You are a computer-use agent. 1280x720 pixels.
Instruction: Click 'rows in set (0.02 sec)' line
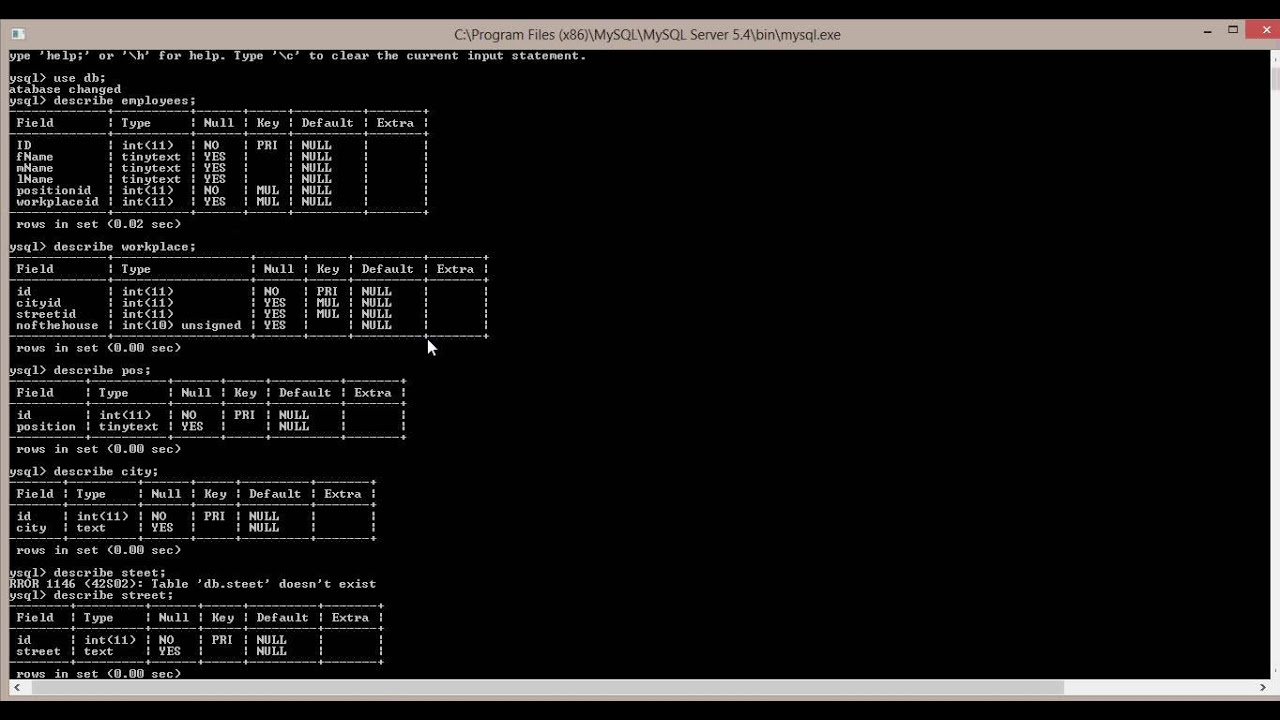pyautogui.click(x=98, y=224)
